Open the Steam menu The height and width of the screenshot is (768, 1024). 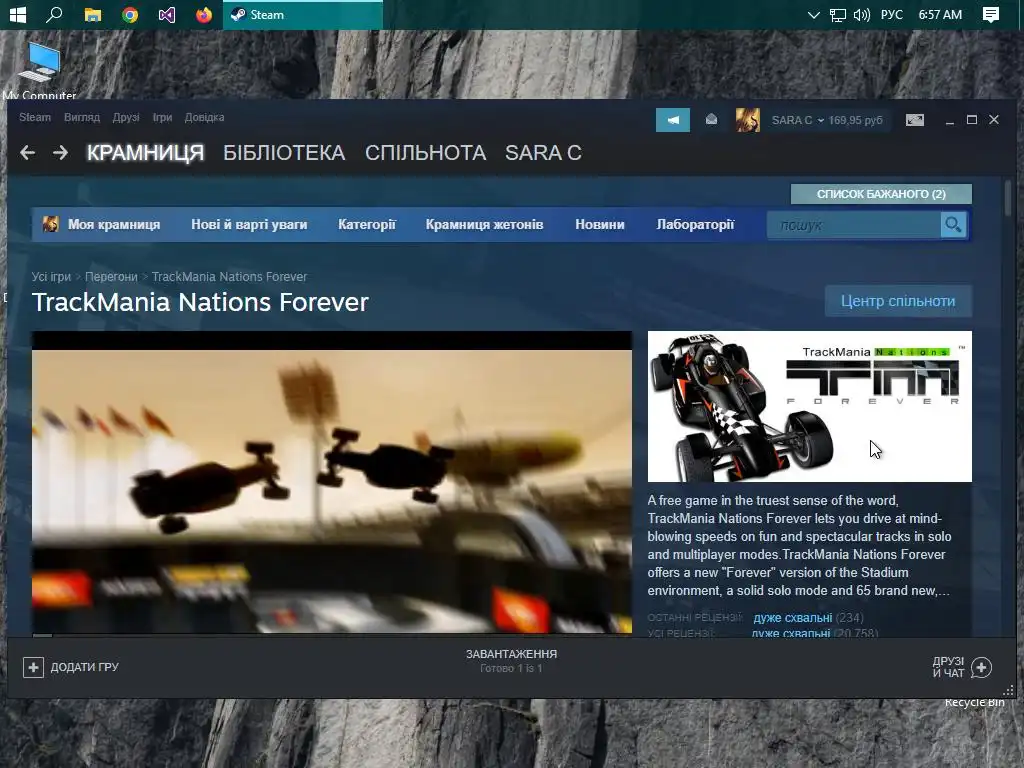point(35,118)
